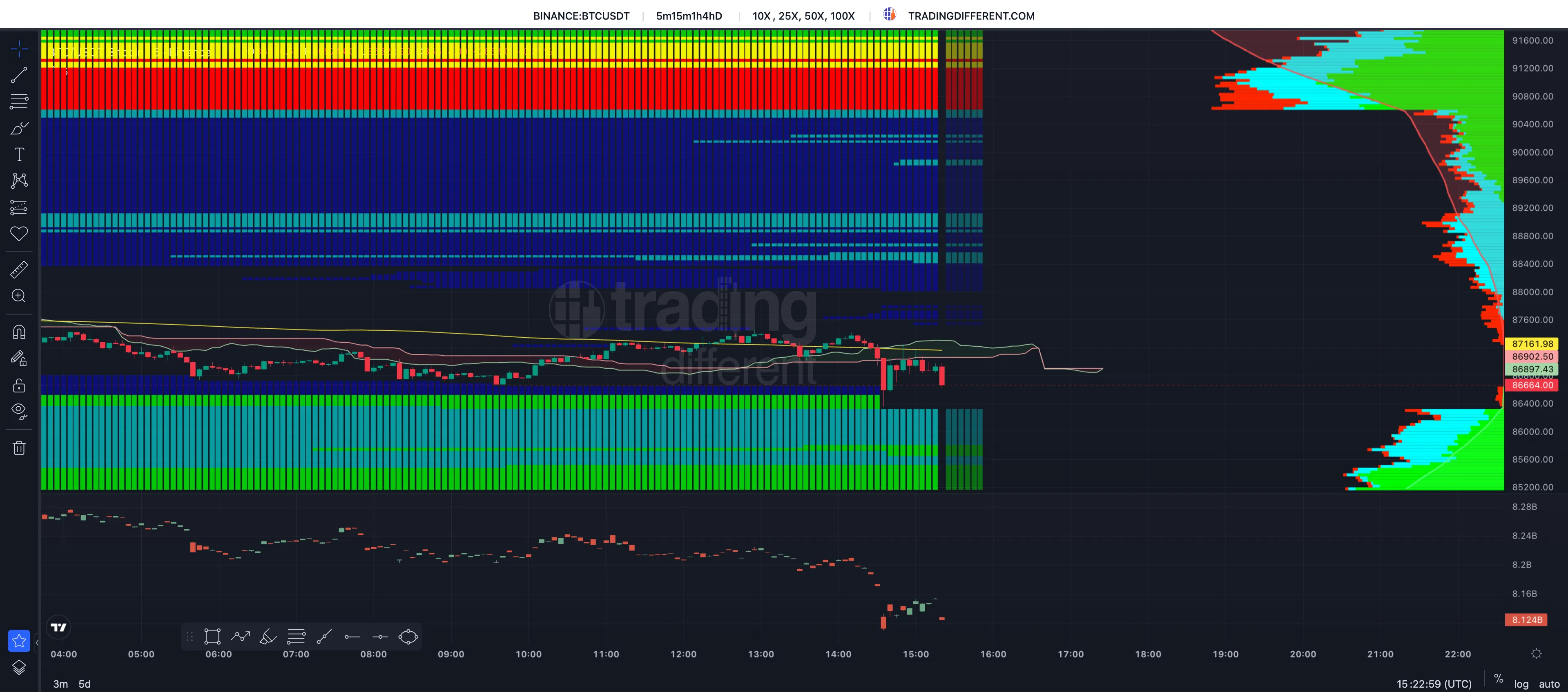Image resolution: width=1568 pixels, height=695 pixels.
Task: Click the zoom in magnifier tool
Action: click(x=19, y=296)
